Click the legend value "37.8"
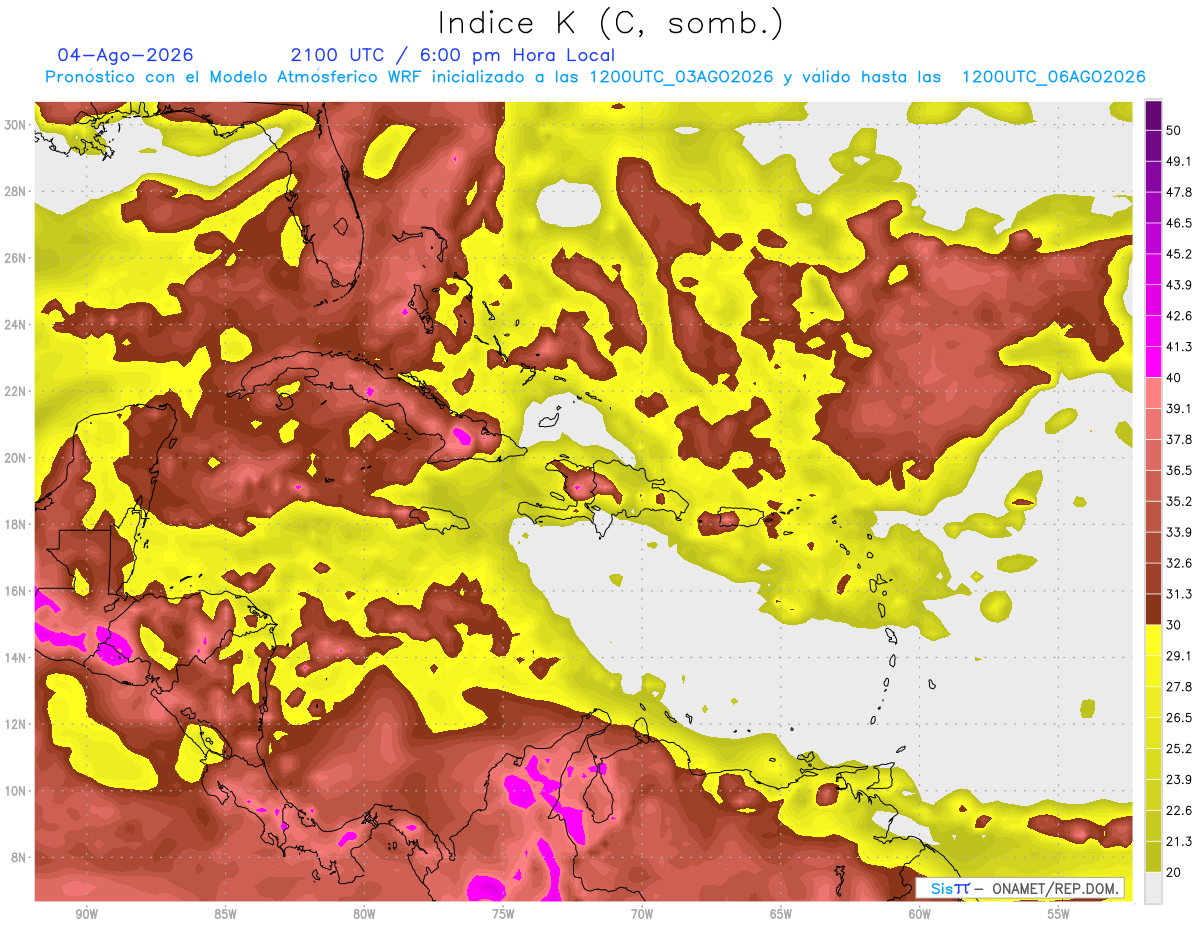This screenshot has height=927, width=1200. 1179,439
